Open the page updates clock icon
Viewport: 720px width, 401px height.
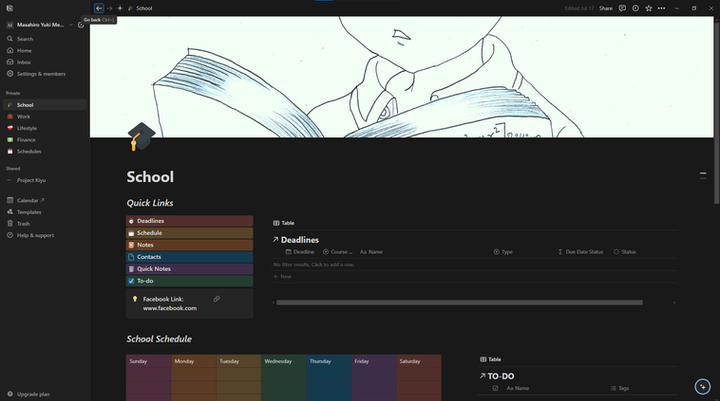pyautogui.click(x=636, y=8)
